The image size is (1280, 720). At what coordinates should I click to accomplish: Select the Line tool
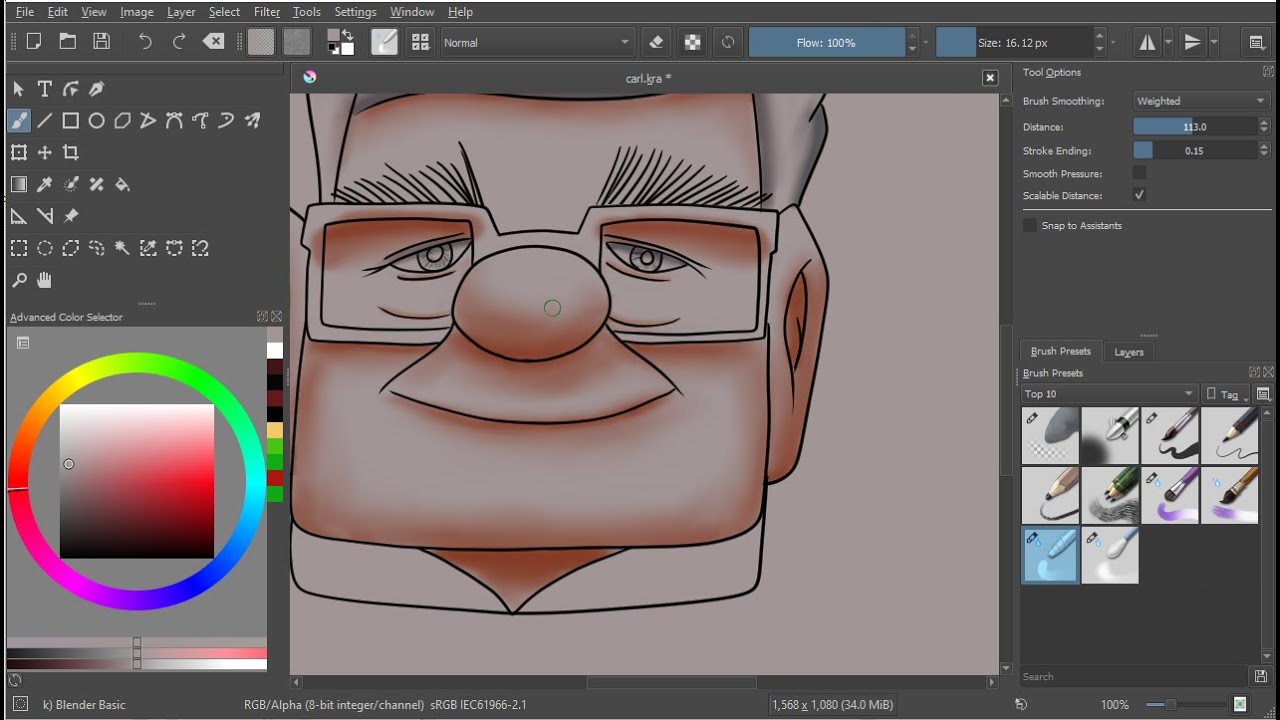(45, 121)
